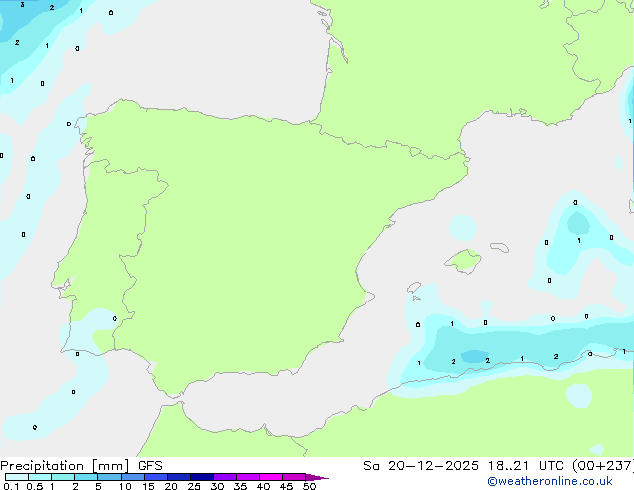Select the 25 to 30 mm legend swatch
The image size is (634, 490).
pos(202,477)
